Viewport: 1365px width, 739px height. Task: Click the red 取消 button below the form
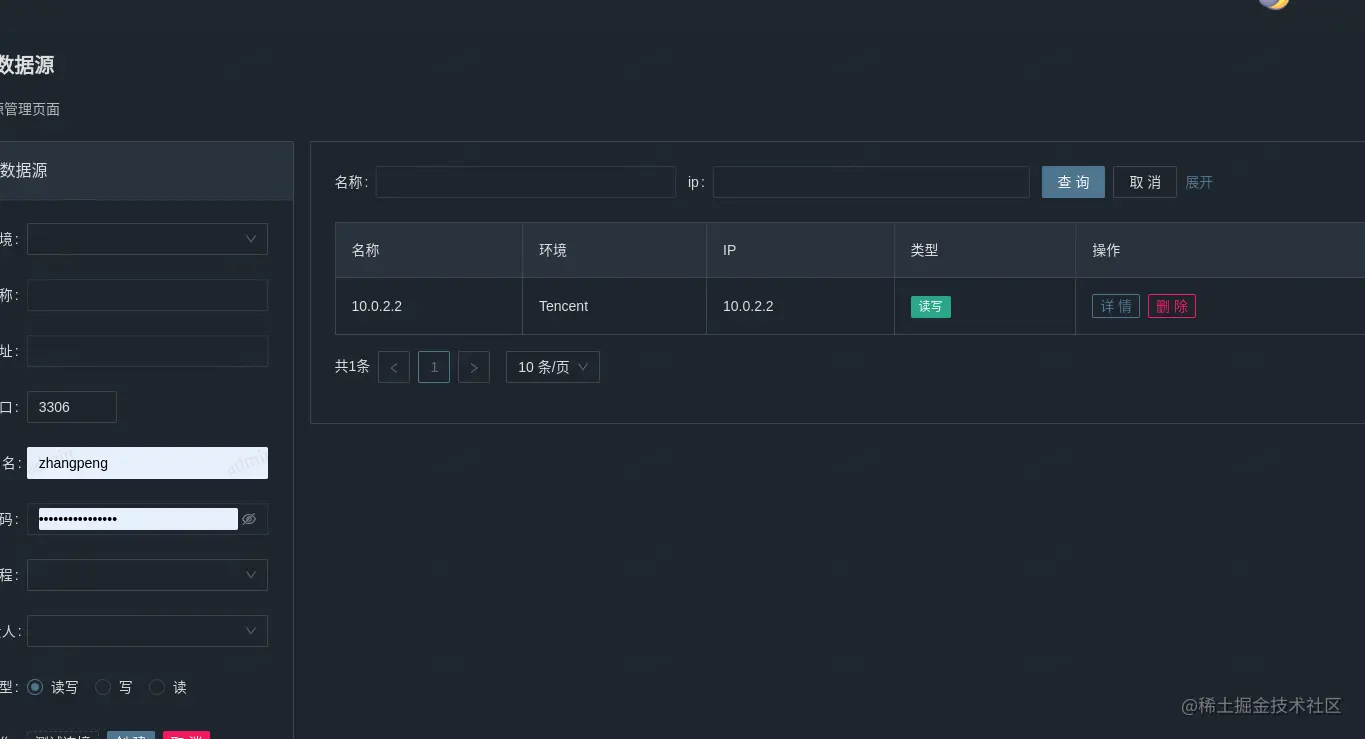(x=187, y=735)
